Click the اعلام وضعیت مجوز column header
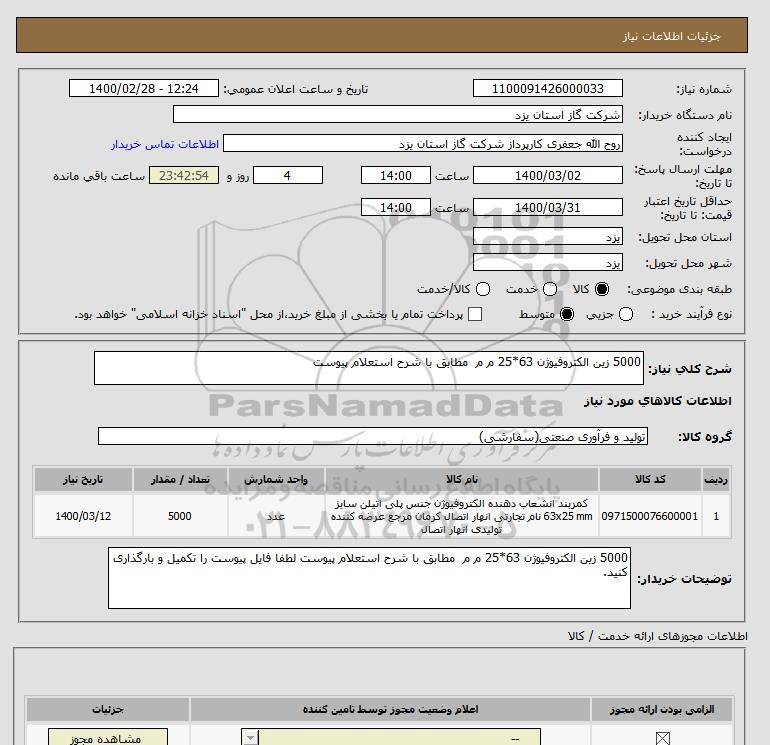 point(390,709)
